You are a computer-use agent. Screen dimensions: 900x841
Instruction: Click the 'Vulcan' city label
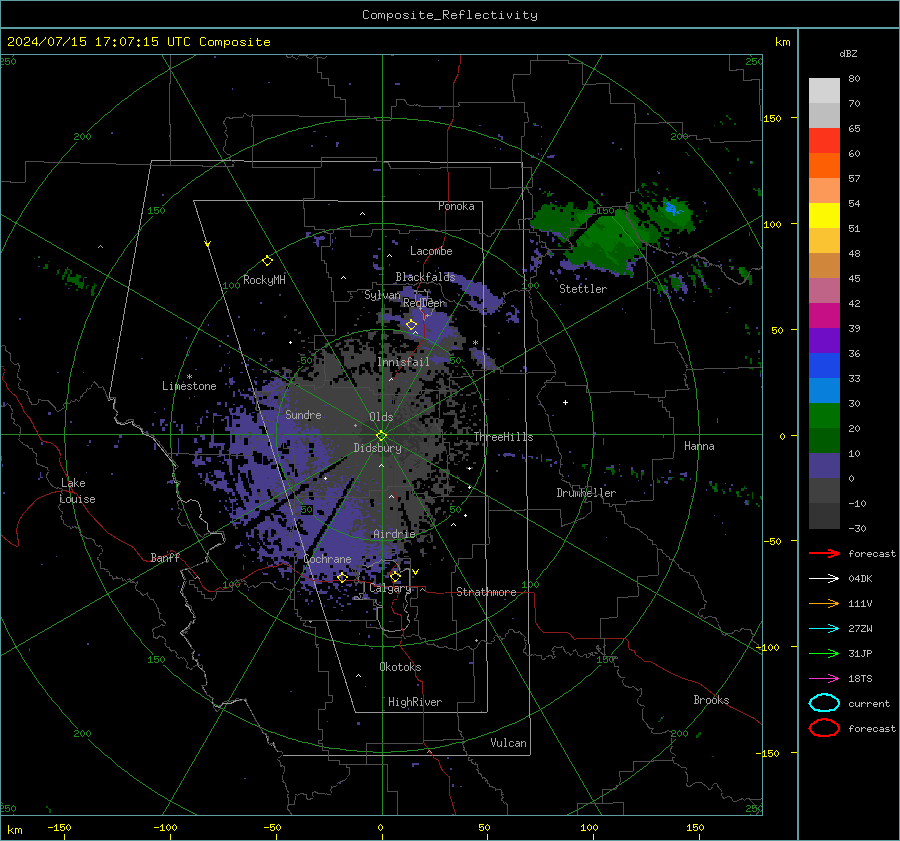[508, 743]
